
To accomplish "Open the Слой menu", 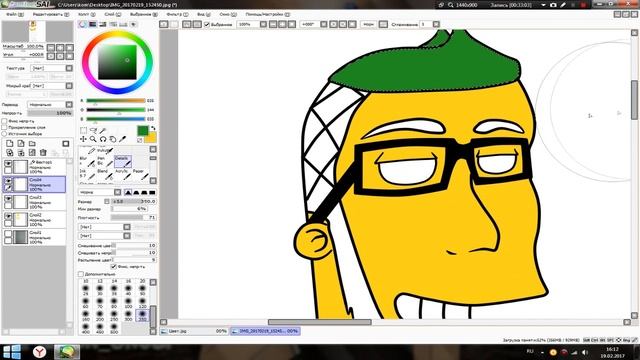I will pyautogui.click(x=112, y=14).
